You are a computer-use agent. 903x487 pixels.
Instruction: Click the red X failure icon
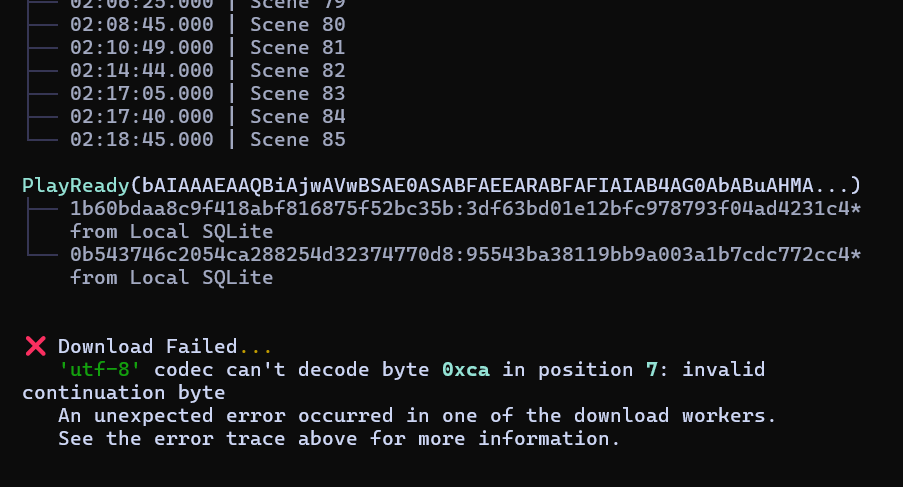[x=35, y=347]
